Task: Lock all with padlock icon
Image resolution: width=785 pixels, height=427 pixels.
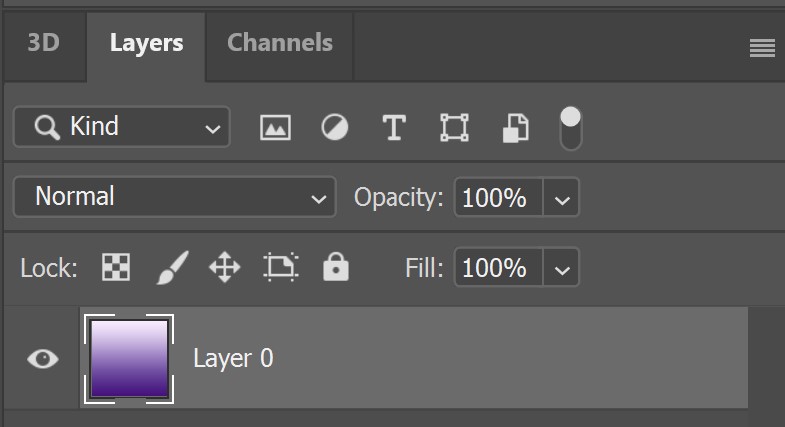Action: click(335, 266)
